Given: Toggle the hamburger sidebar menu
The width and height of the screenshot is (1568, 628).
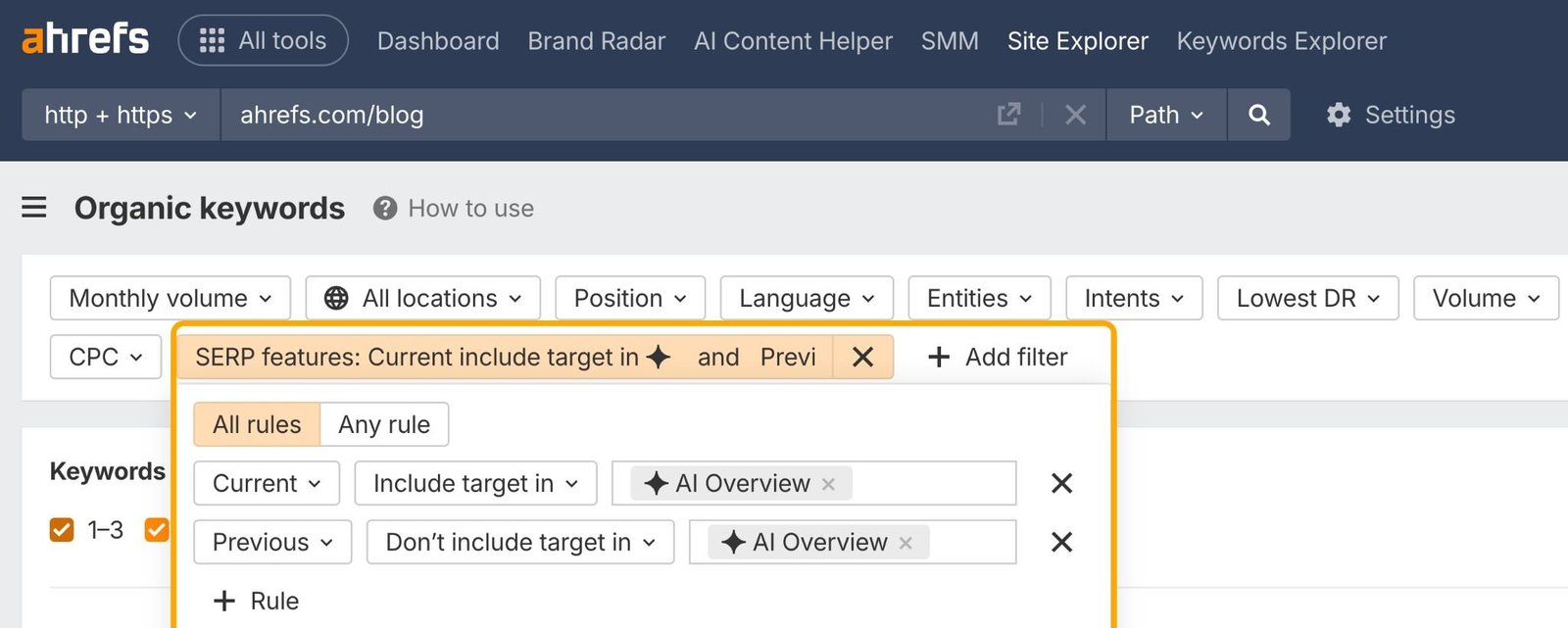Looking at the screenshot, I should point(34,208).
